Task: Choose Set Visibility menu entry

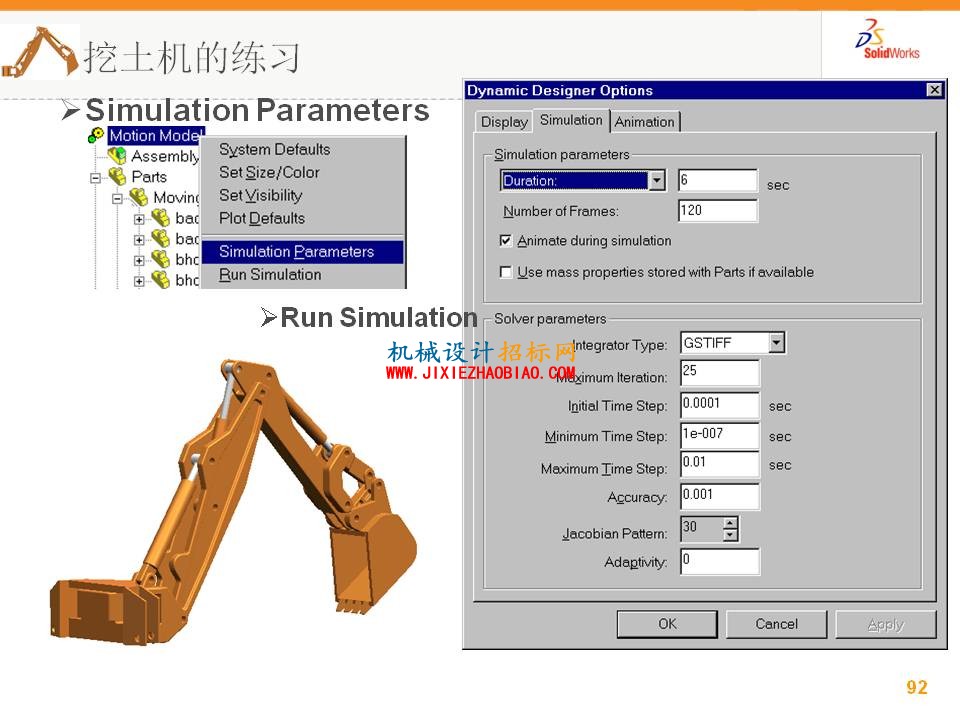Action: 261,195
